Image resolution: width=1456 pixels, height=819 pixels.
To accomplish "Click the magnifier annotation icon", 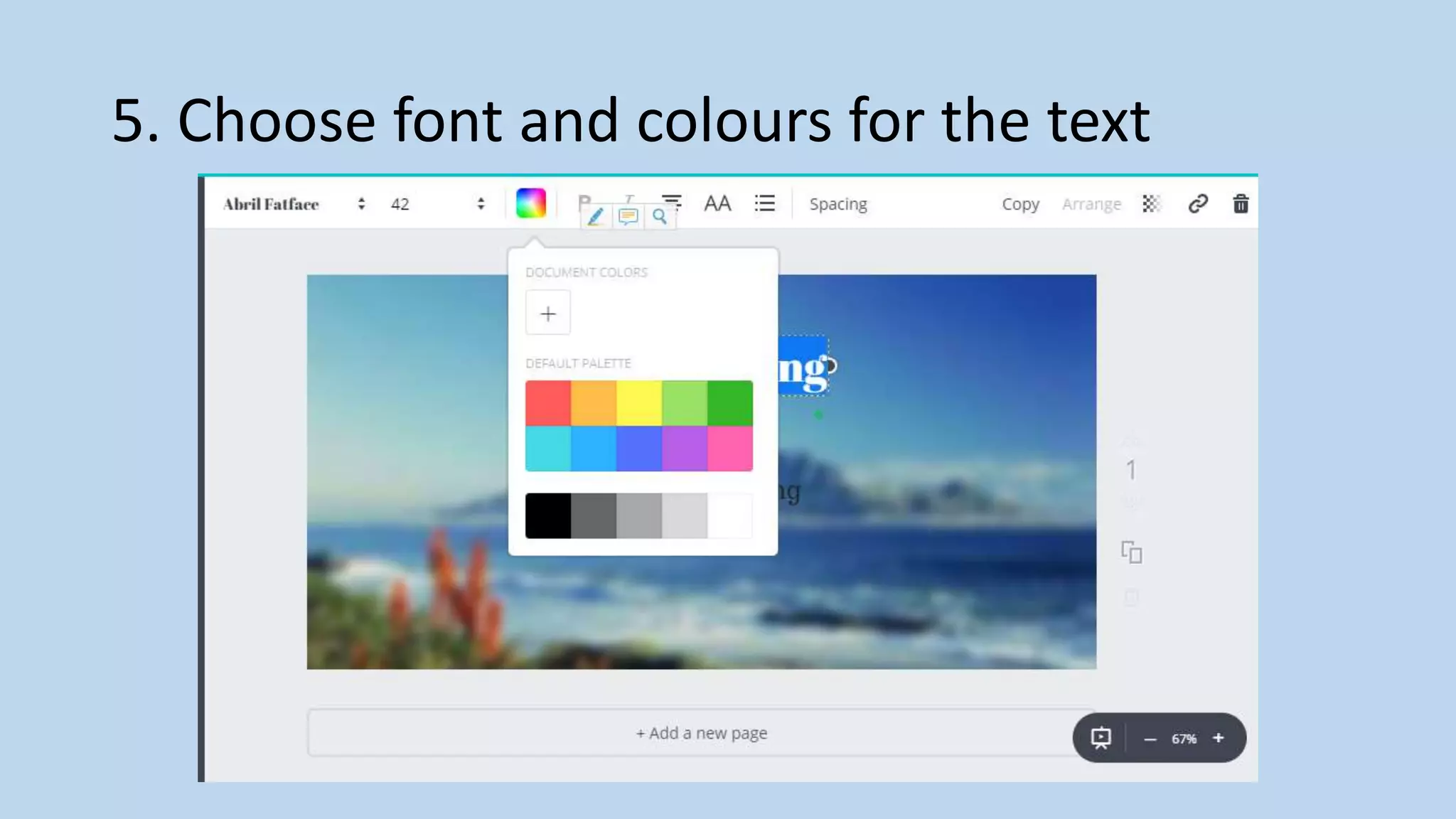I will coord(660,217).
